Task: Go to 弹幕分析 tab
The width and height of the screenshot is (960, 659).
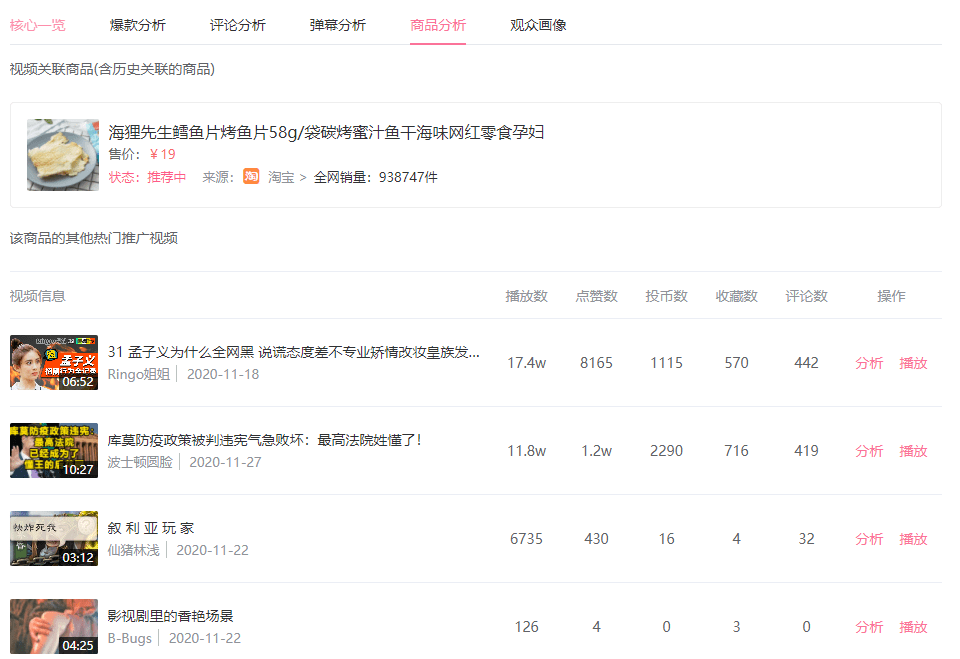Action: 338,25
